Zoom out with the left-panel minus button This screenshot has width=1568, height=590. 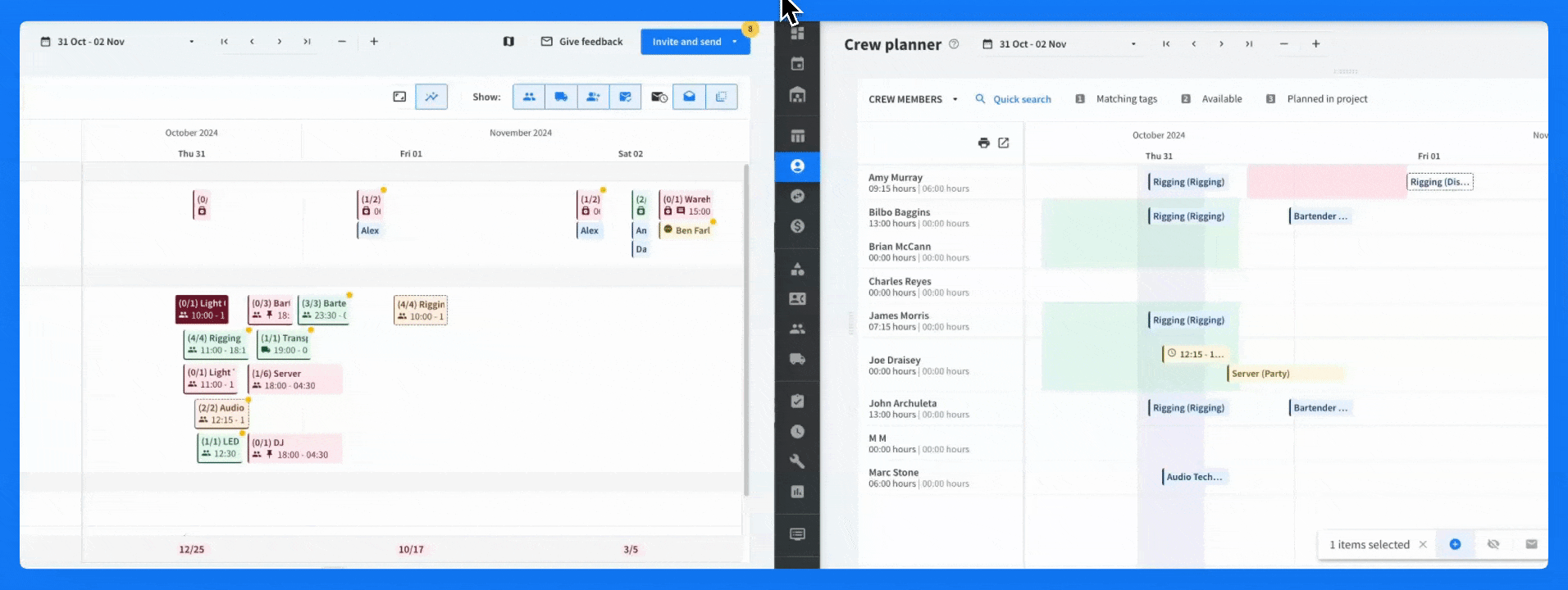[x=342, y=42]
